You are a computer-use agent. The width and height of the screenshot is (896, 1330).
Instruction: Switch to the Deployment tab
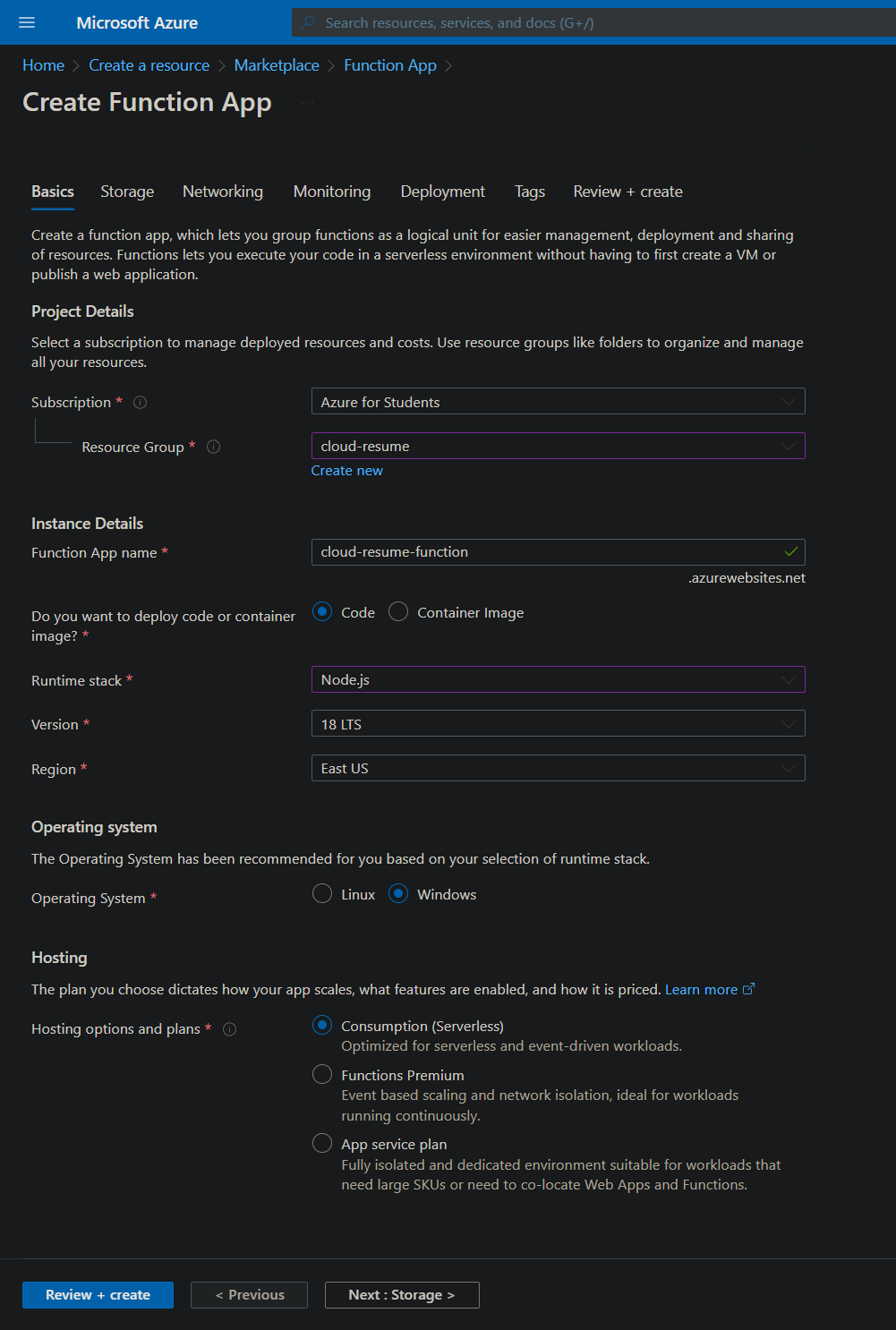pyautogui.click(x=443, y=192)
